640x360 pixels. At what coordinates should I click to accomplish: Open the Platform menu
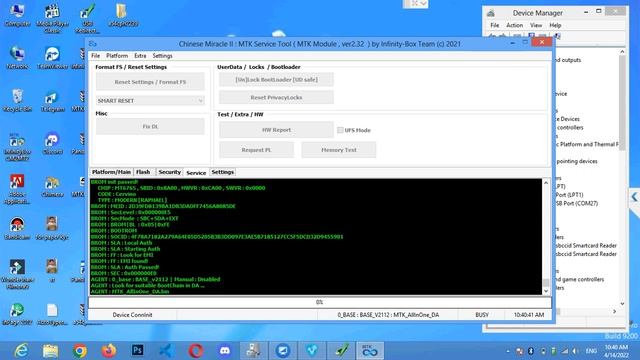117,56
